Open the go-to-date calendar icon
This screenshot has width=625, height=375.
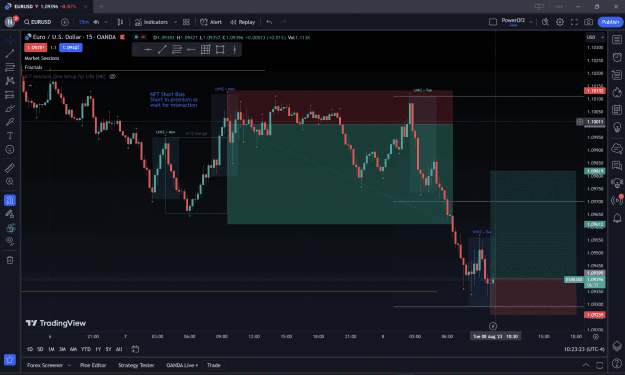pyautogui.click(x=135, y=349)
